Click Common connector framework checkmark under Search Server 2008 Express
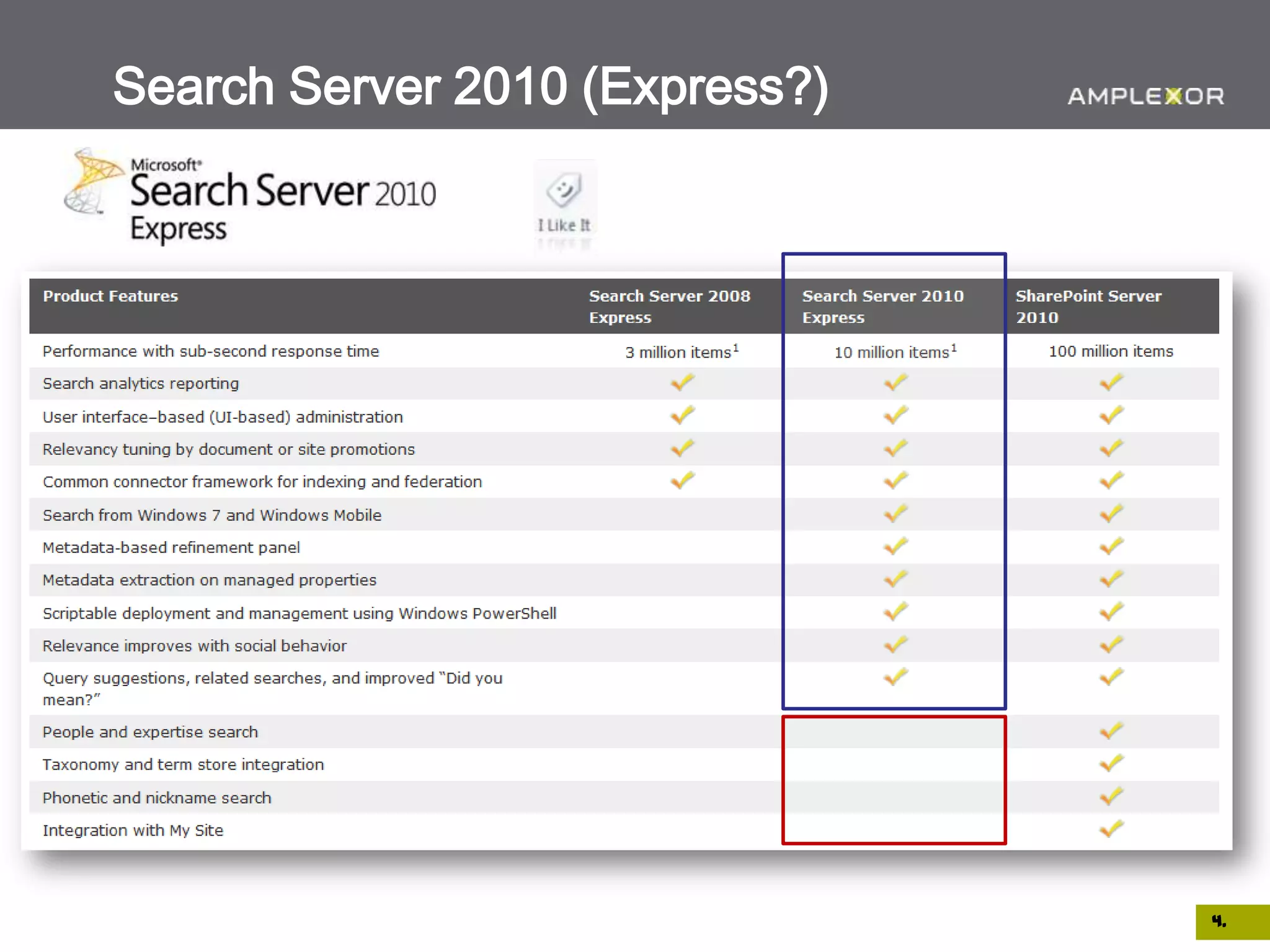 (682, 480)
